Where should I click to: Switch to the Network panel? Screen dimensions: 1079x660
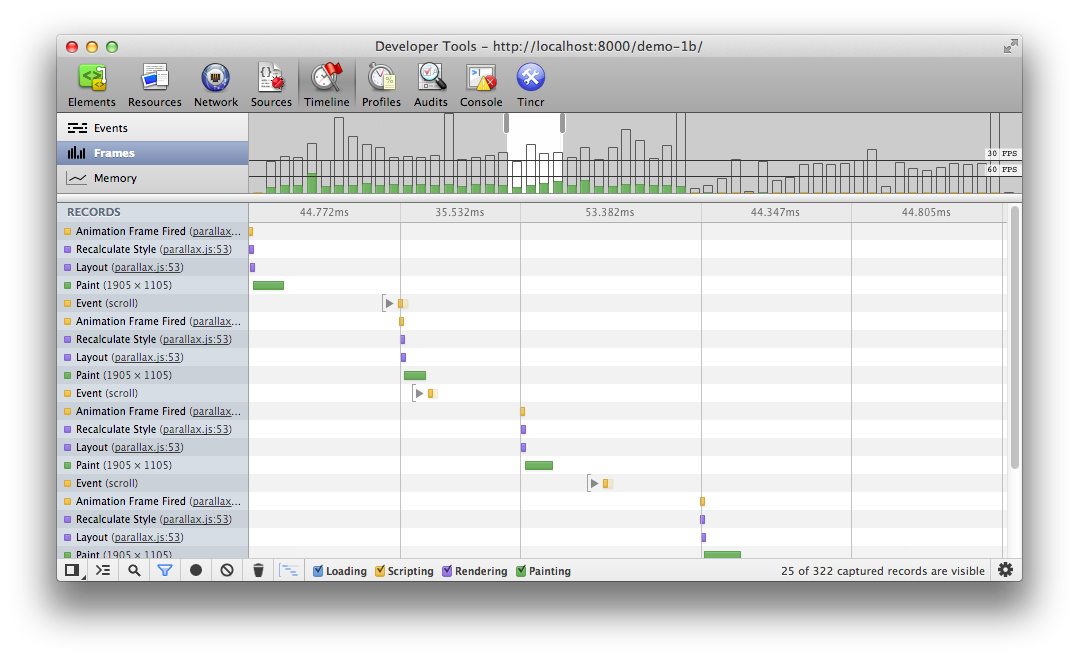215,85
